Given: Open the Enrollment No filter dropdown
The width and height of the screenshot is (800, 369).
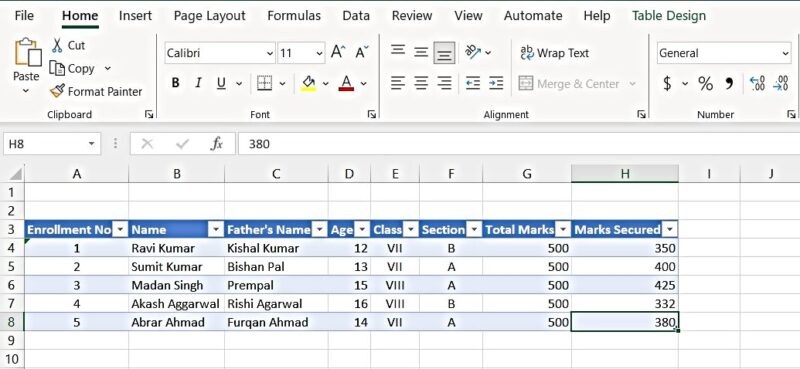Looking at the screenshot, I should tap(120, 230).
